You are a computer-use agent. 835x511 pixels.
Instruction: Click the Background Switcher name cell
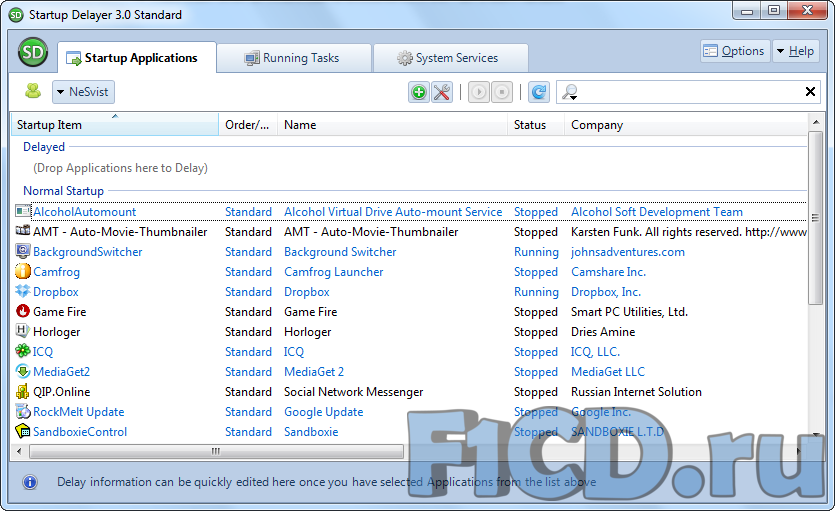pyautogui.click(x=340, y=252)
